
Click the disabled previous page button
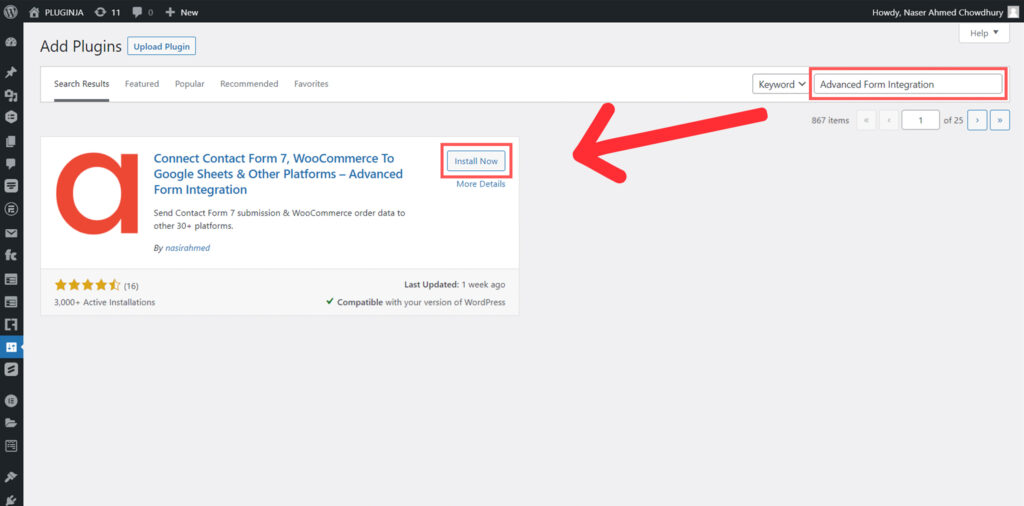click(x=889, y=120)
